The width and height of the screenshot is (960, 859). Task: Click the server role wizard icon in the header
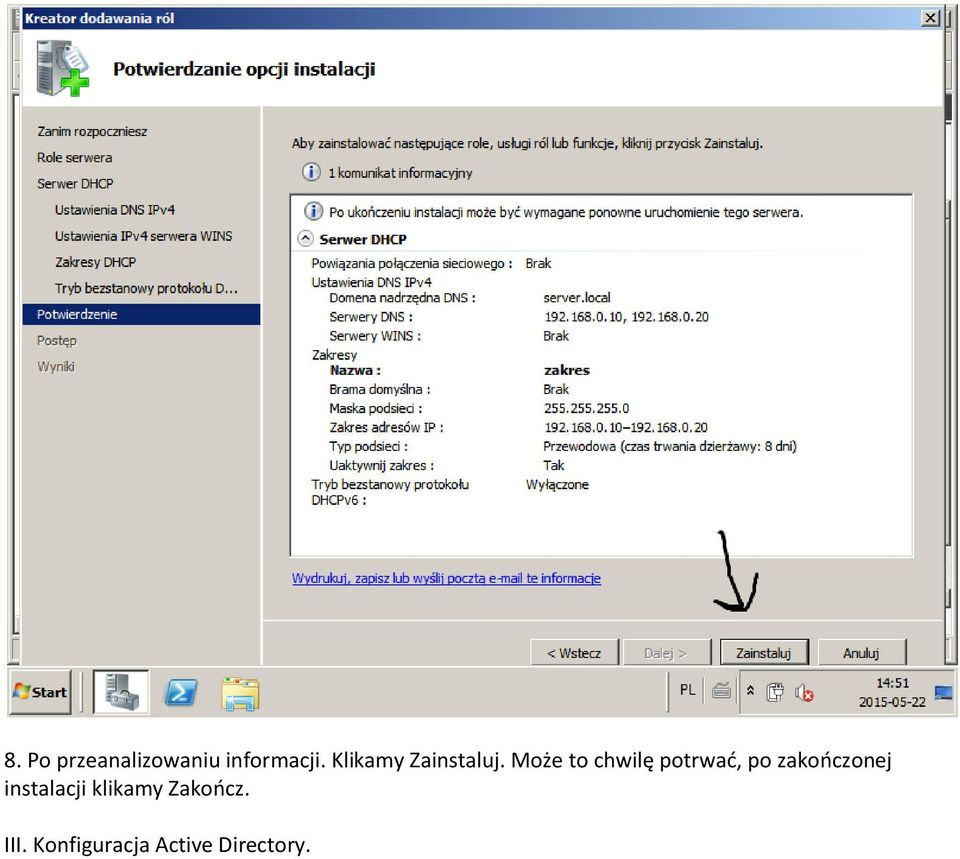62,67
